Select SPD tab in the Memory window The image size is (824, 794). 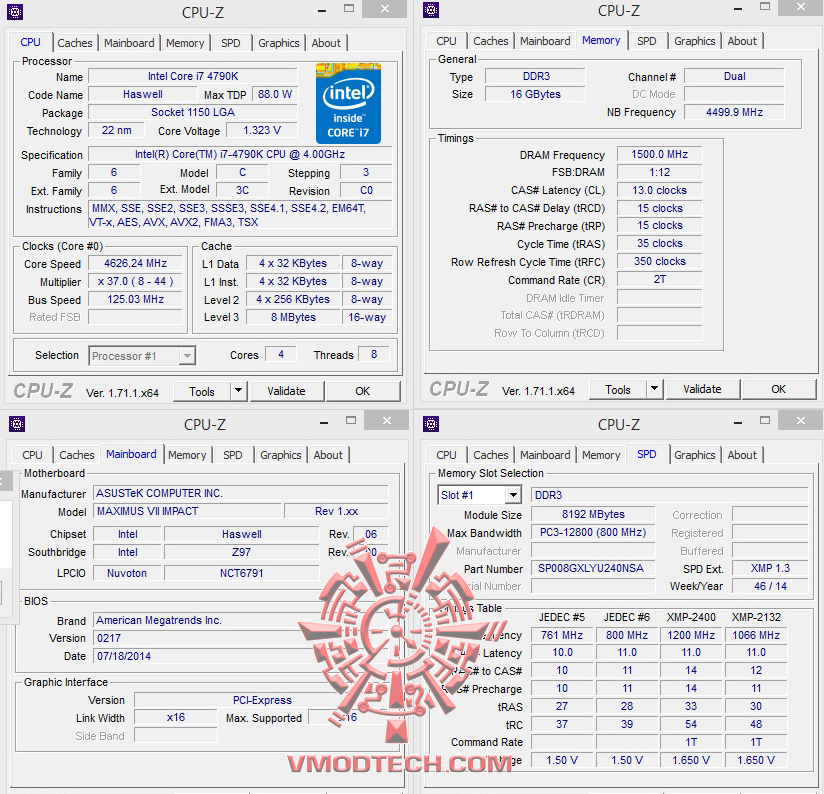(x=647, y=41)
